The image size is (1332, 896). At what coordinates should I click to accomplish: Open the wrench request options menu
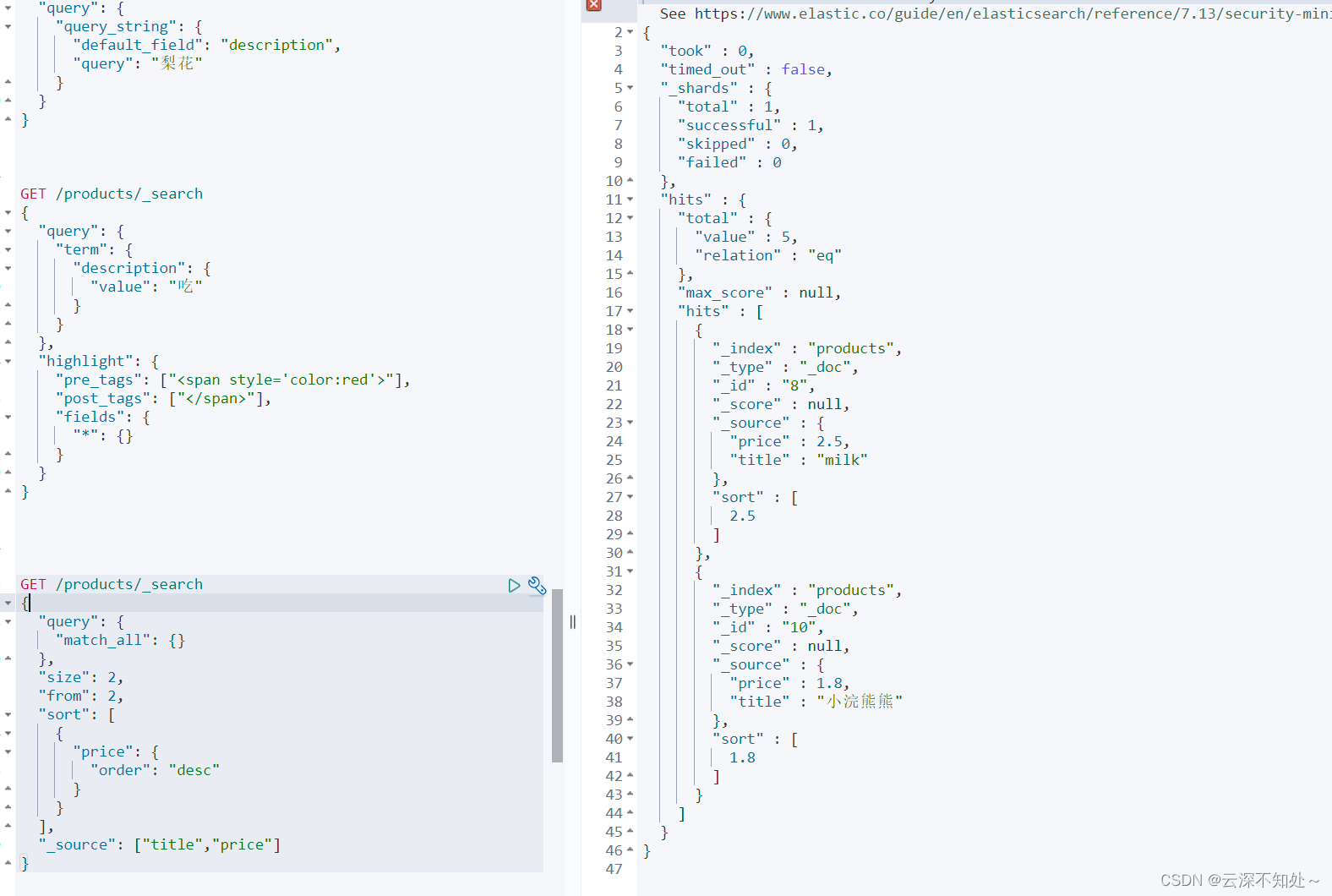538,586
